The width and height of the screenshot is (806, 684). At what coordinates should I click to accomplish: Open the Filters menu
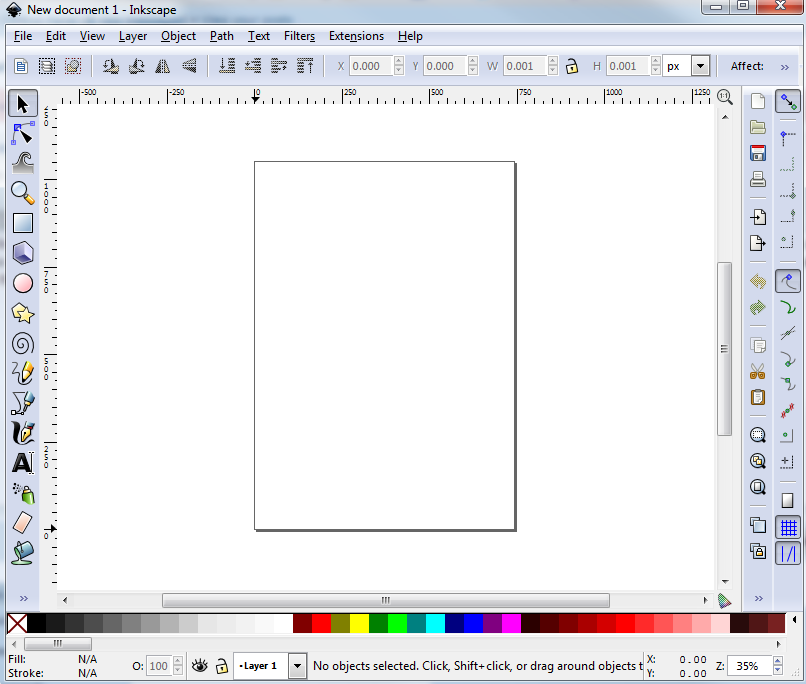[299, 36]
